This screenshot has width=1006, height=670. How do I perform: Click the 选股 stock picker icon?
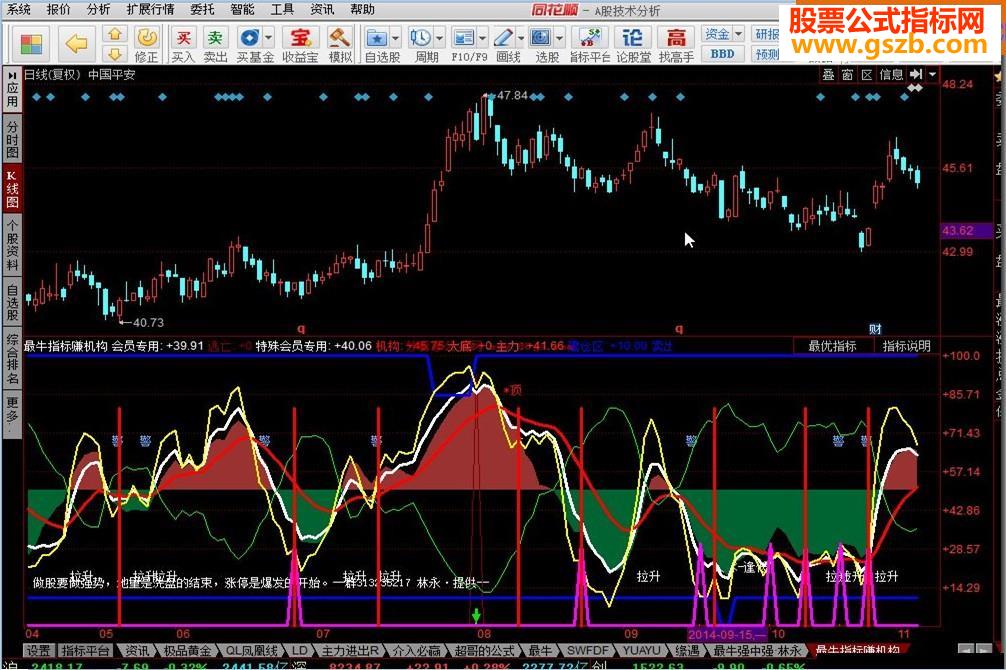pos(542,38)
